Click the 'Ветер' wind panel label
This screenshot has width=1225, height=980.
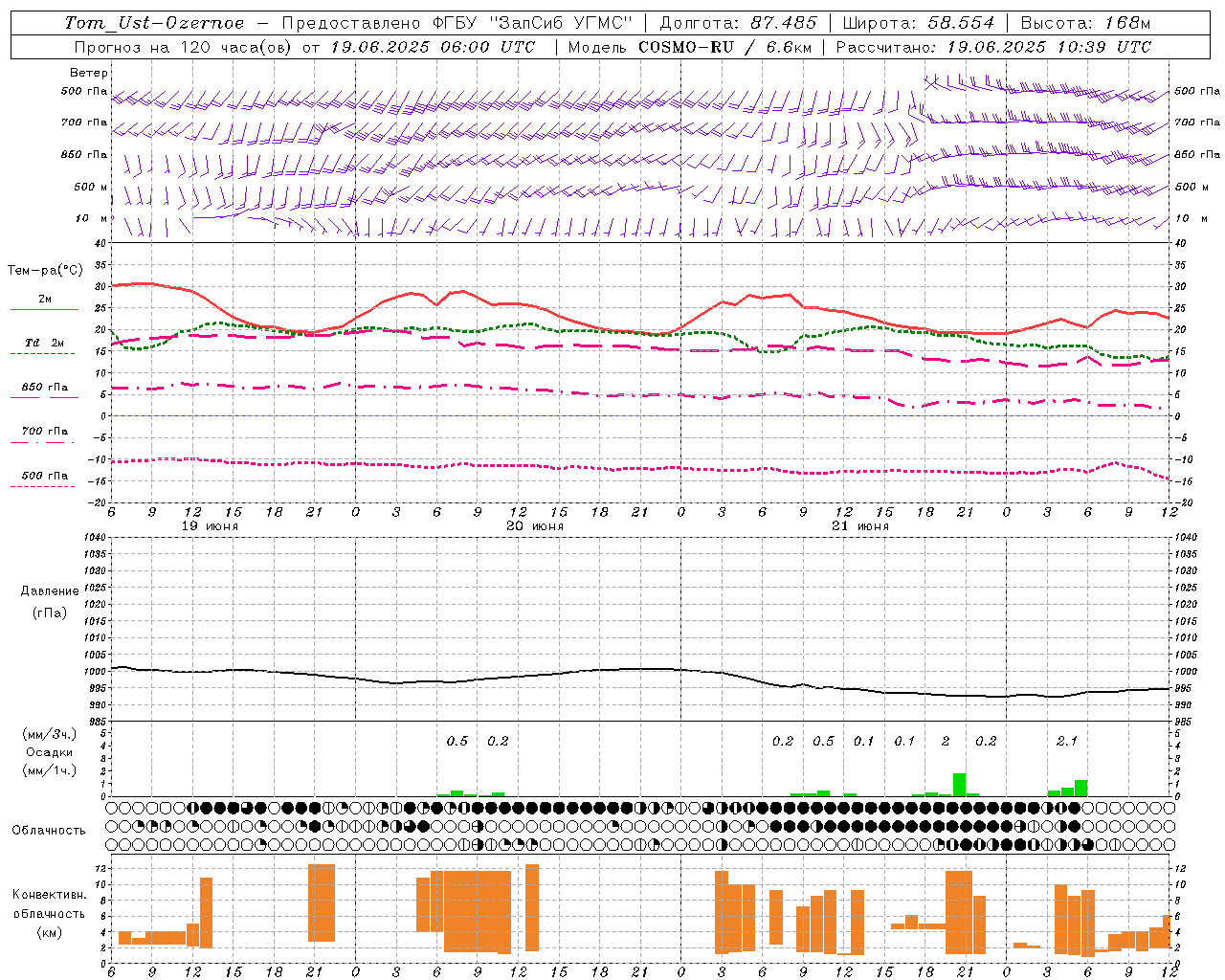pos(89,73)
